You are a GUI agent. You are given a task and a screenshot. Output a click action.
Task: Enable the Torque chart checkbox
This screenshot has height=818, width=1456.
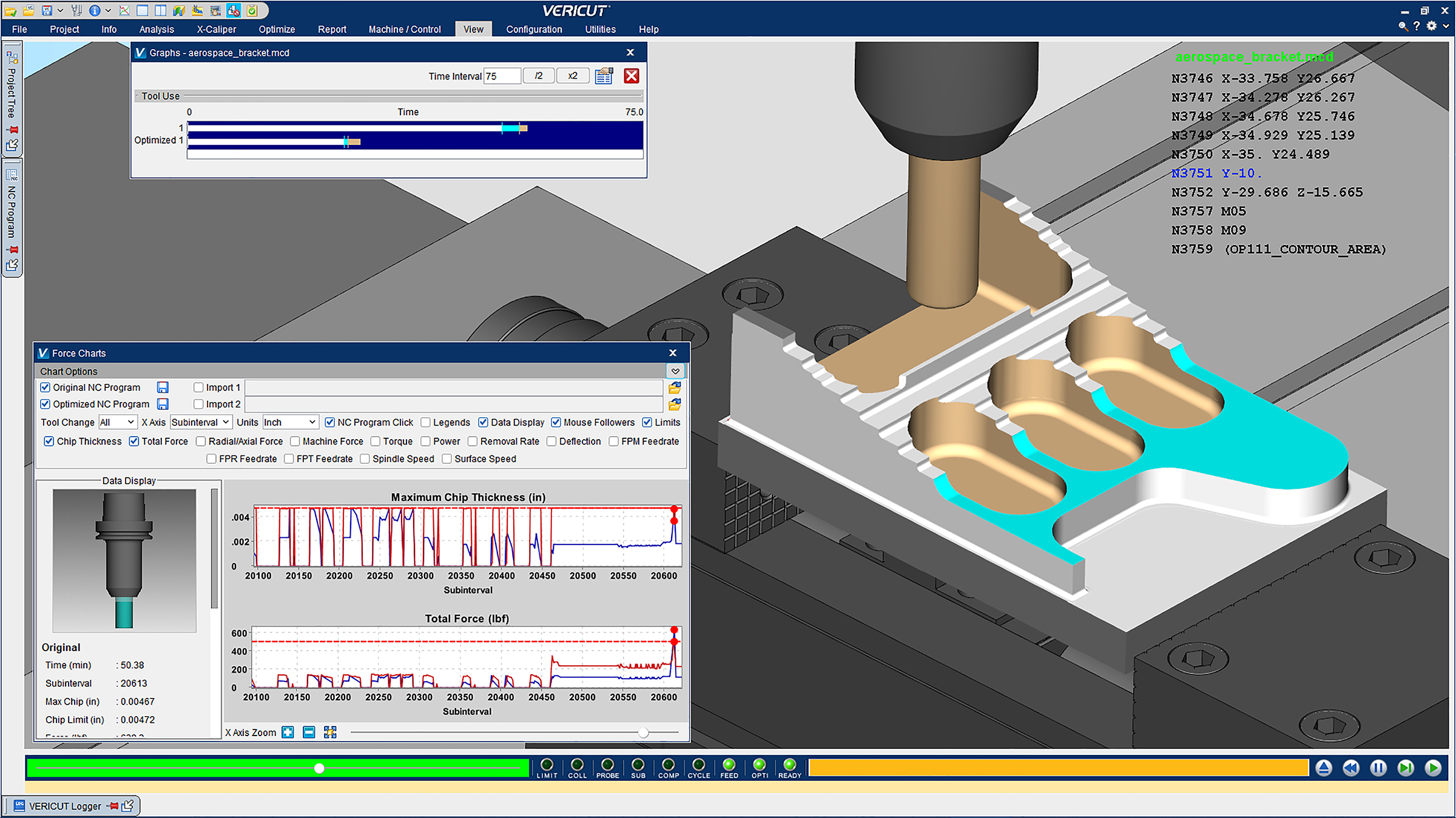click(x=376, y=441)
